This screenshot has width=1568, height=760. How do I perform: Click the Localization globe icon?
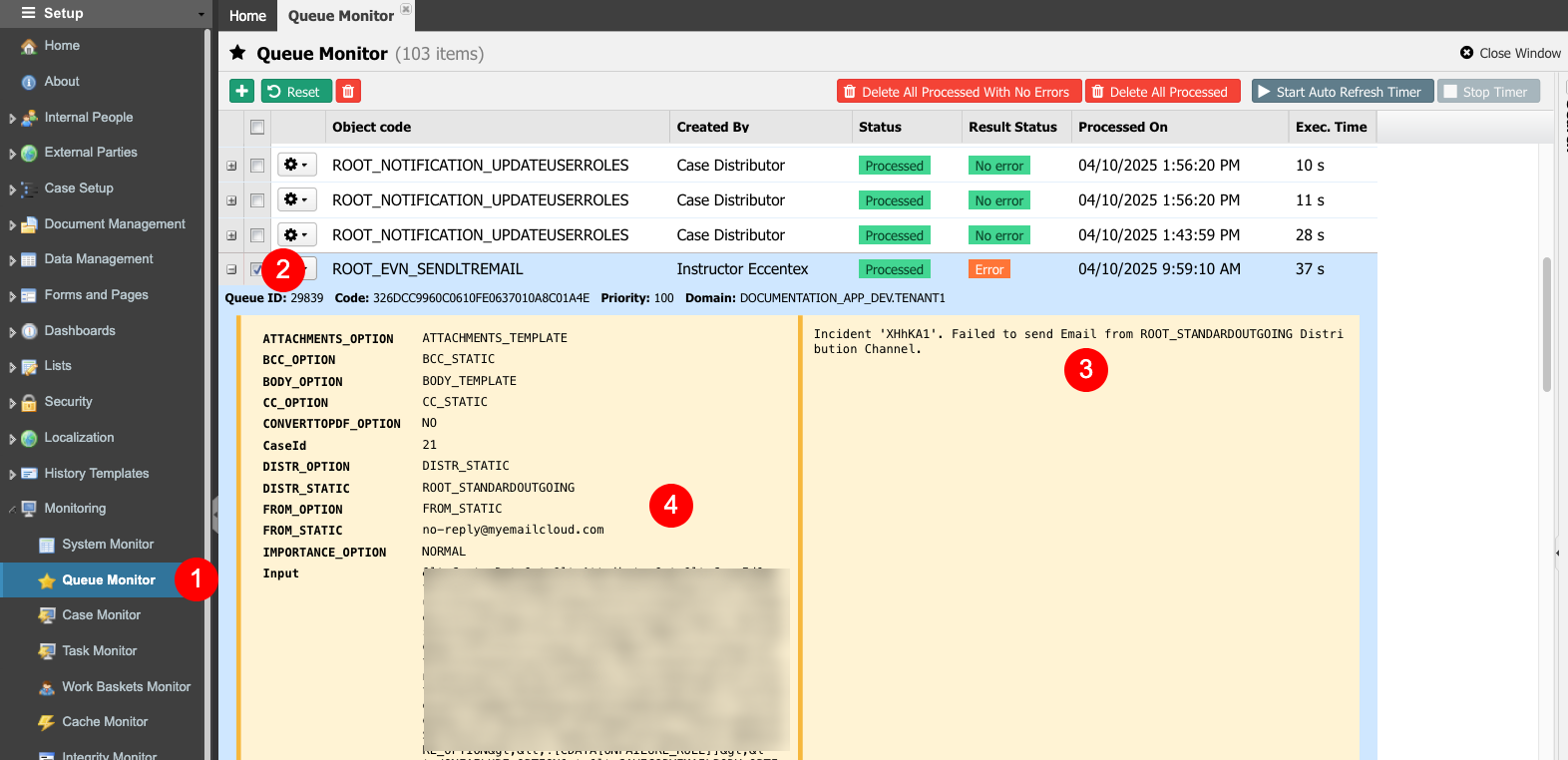click(29, 438)
